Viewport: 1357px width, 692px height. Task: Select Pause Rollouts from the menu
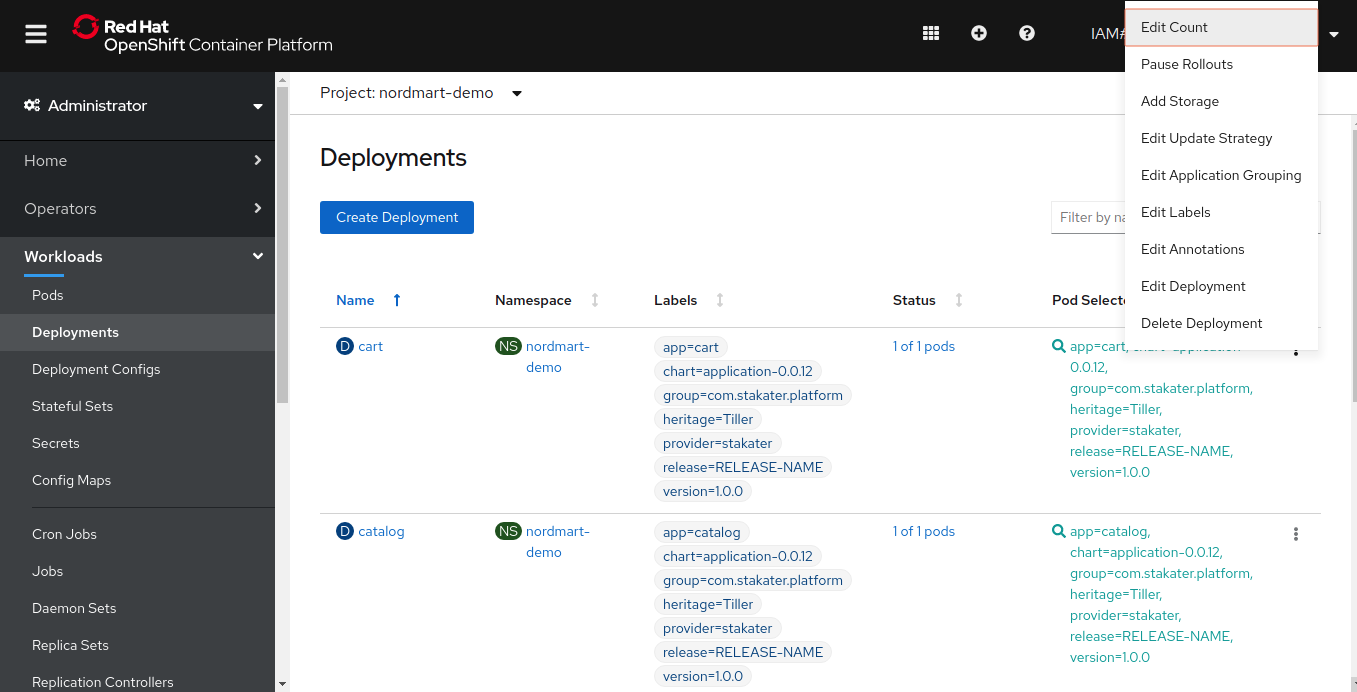(x=1222, y=64)
